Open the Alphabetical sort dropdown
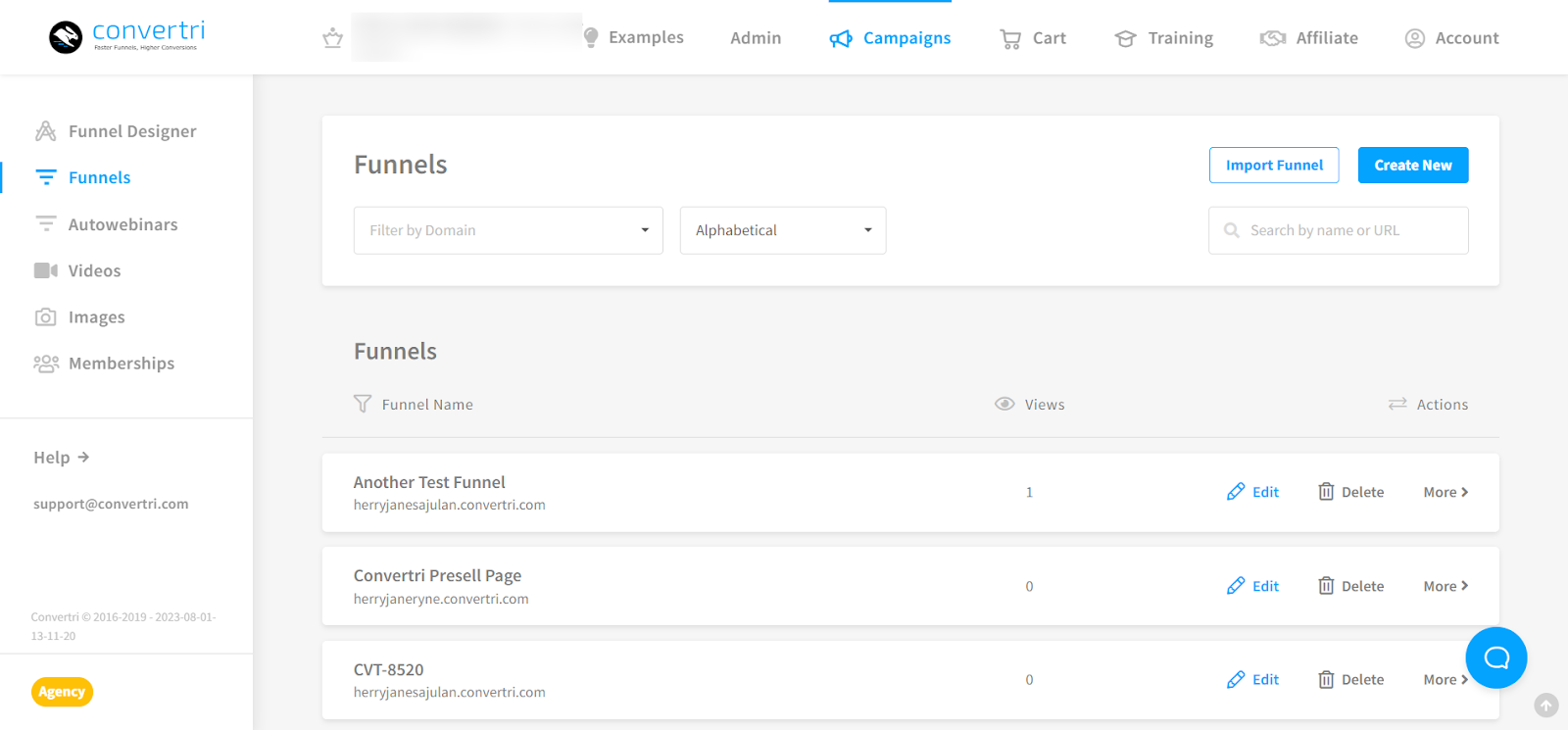Viewport: 1568px width, 730px height. 782,230
